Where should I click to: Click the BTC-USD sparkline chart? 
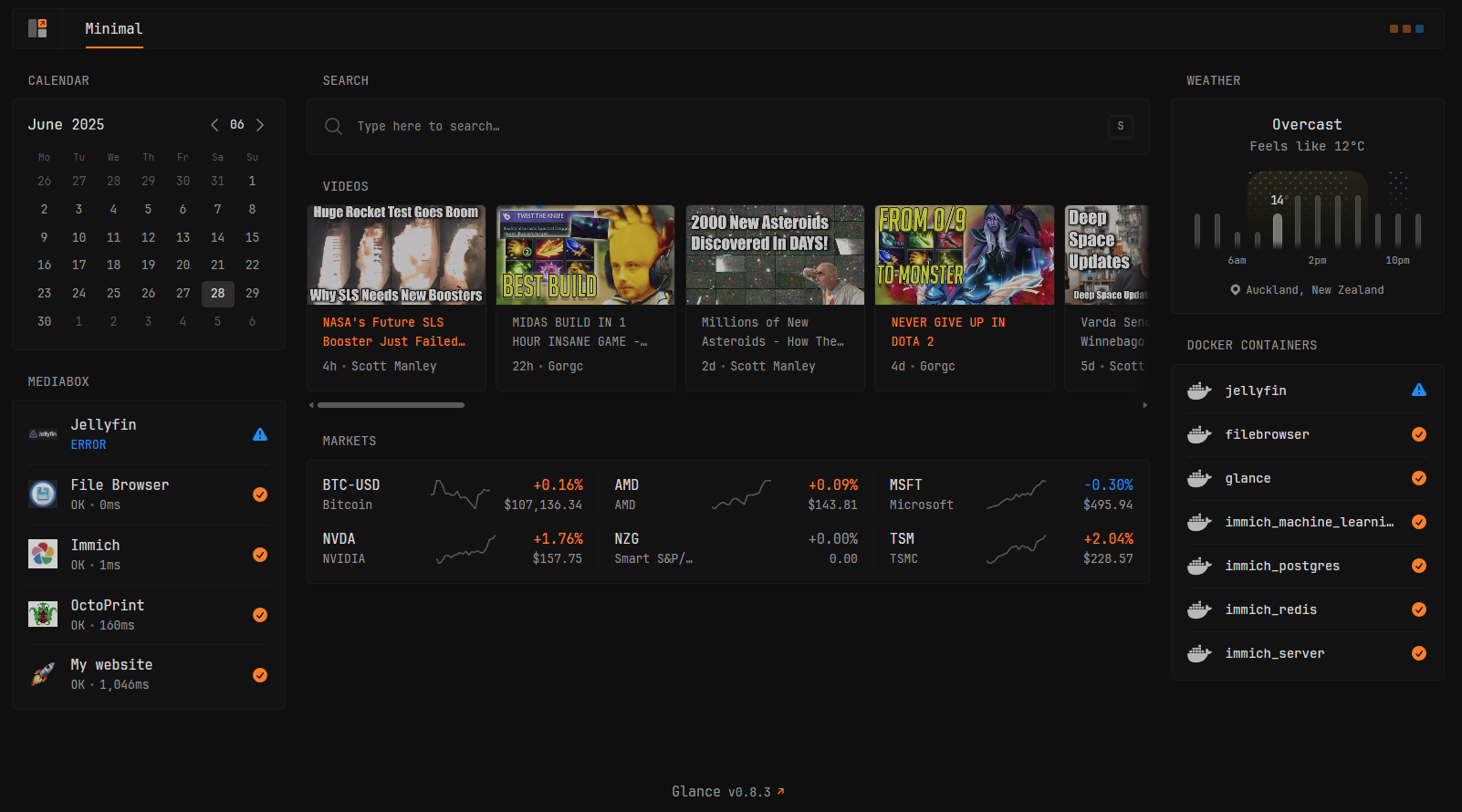point(461,494)
